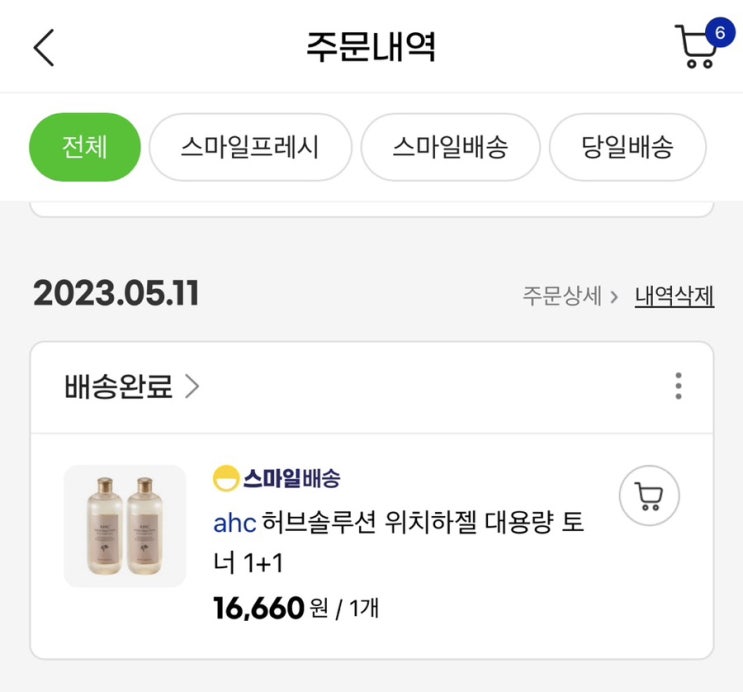This screenshot has width=743, height=692.
Task: Open the three-dot menu for the order
Action: [x=679, y=386]
